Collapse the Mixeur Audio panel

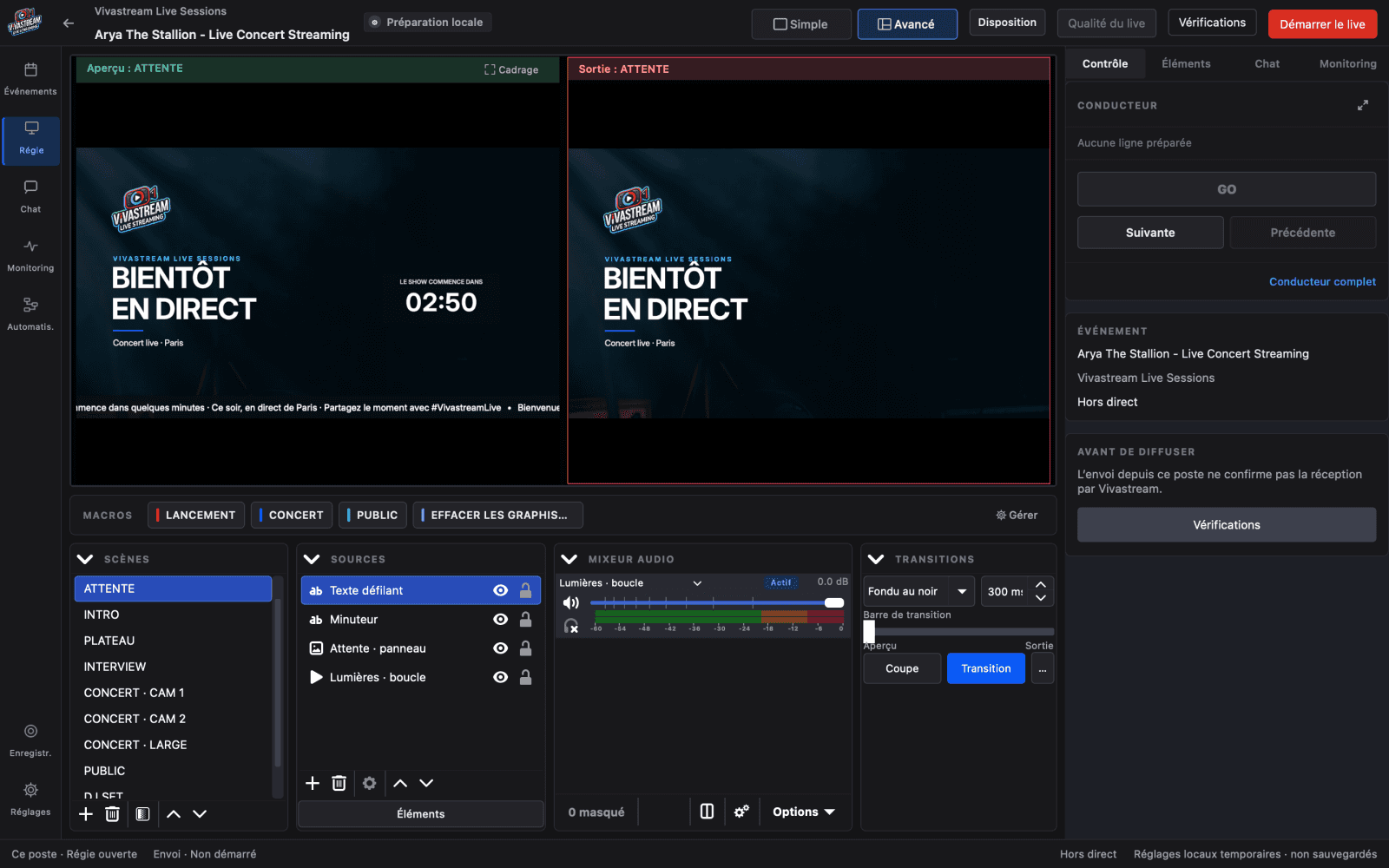(x=569, y=559)
